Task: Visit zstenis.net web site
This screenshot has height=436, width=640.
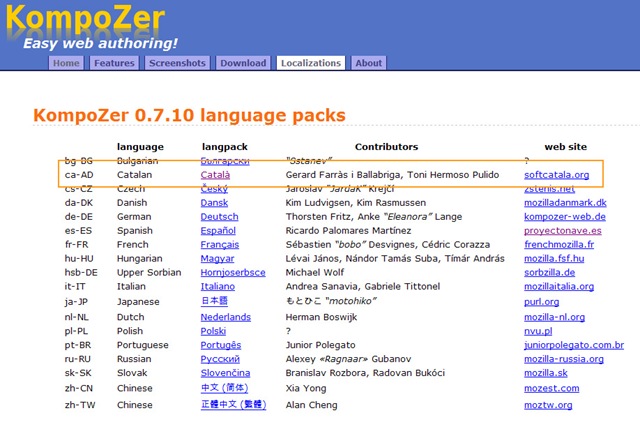Action: point(549,189)
